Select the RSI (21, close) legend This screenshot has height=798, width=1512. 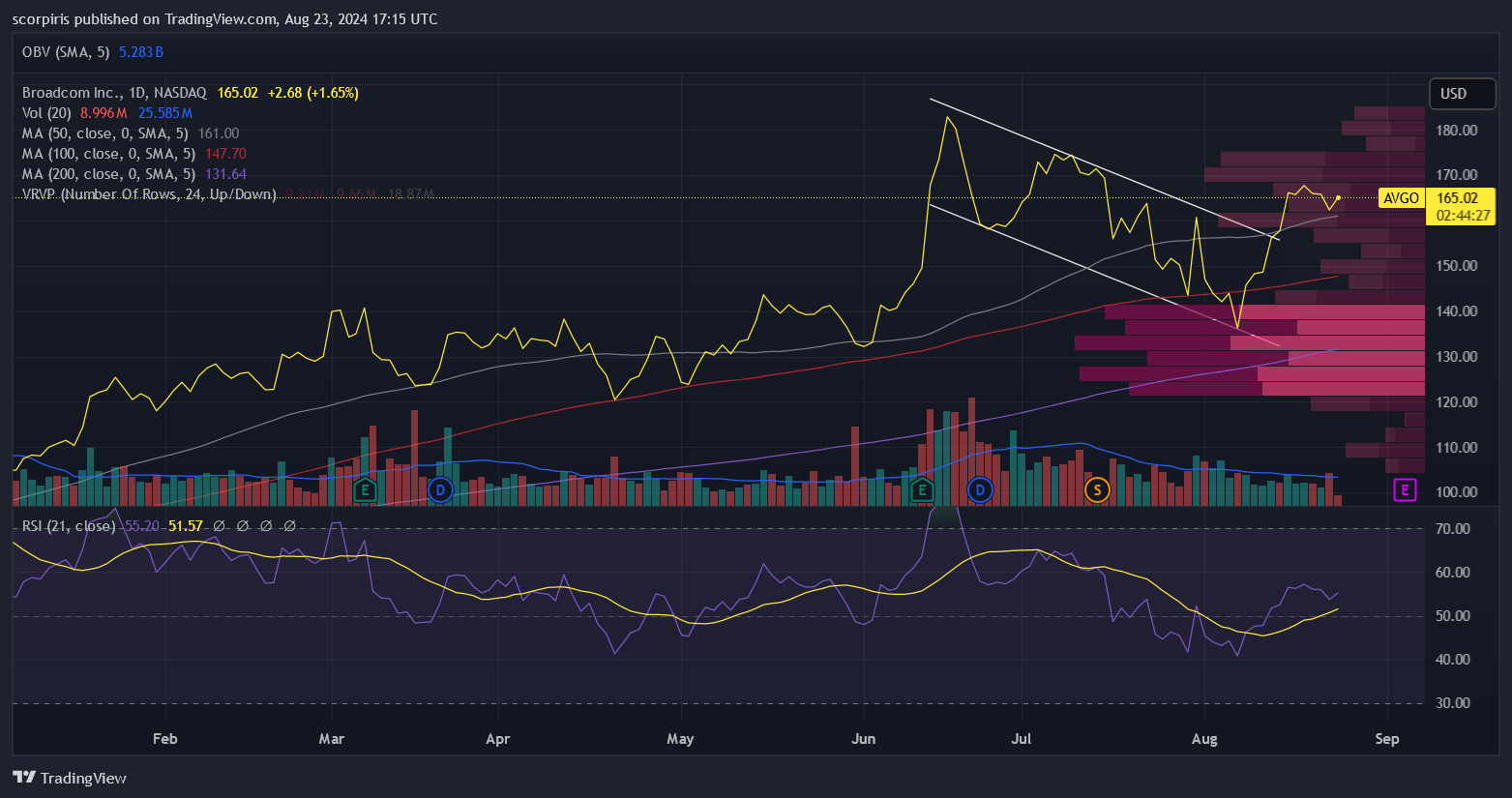click(69, 525)
